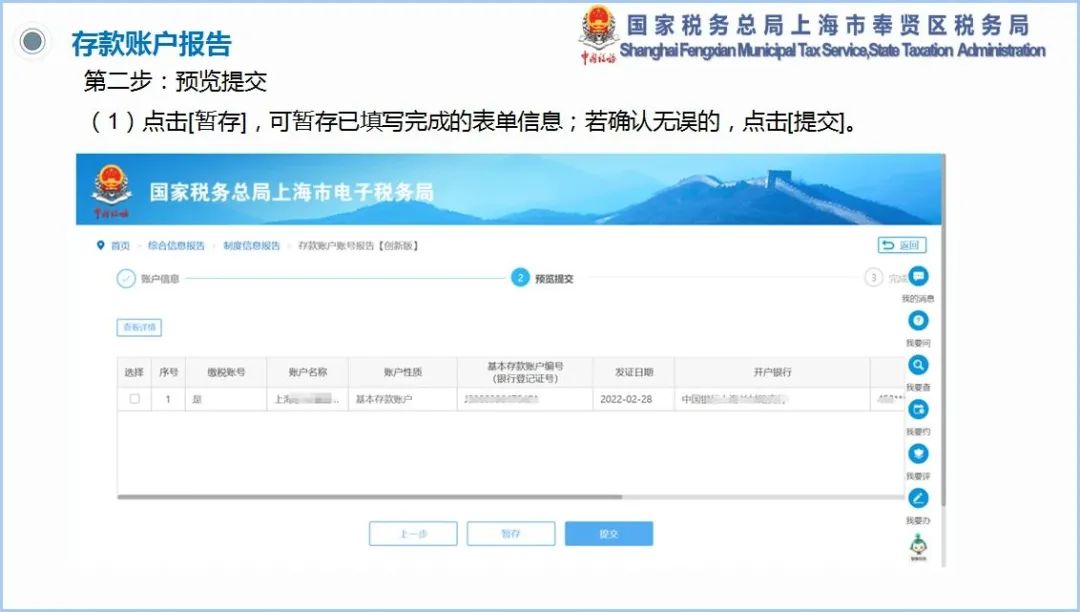Click the 发证日期 column header
This screenshot has height=612, width=1080.
[x=634, y=372]
